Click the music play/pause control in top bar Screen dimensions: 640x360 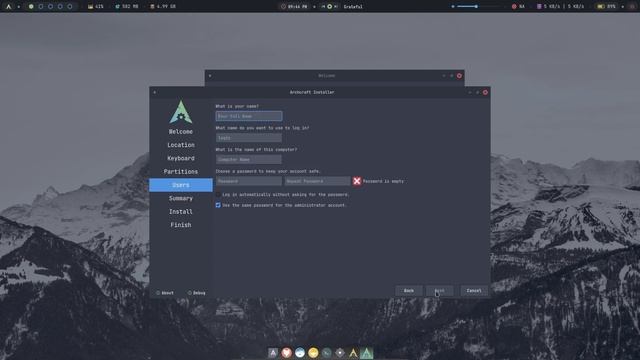329,7
